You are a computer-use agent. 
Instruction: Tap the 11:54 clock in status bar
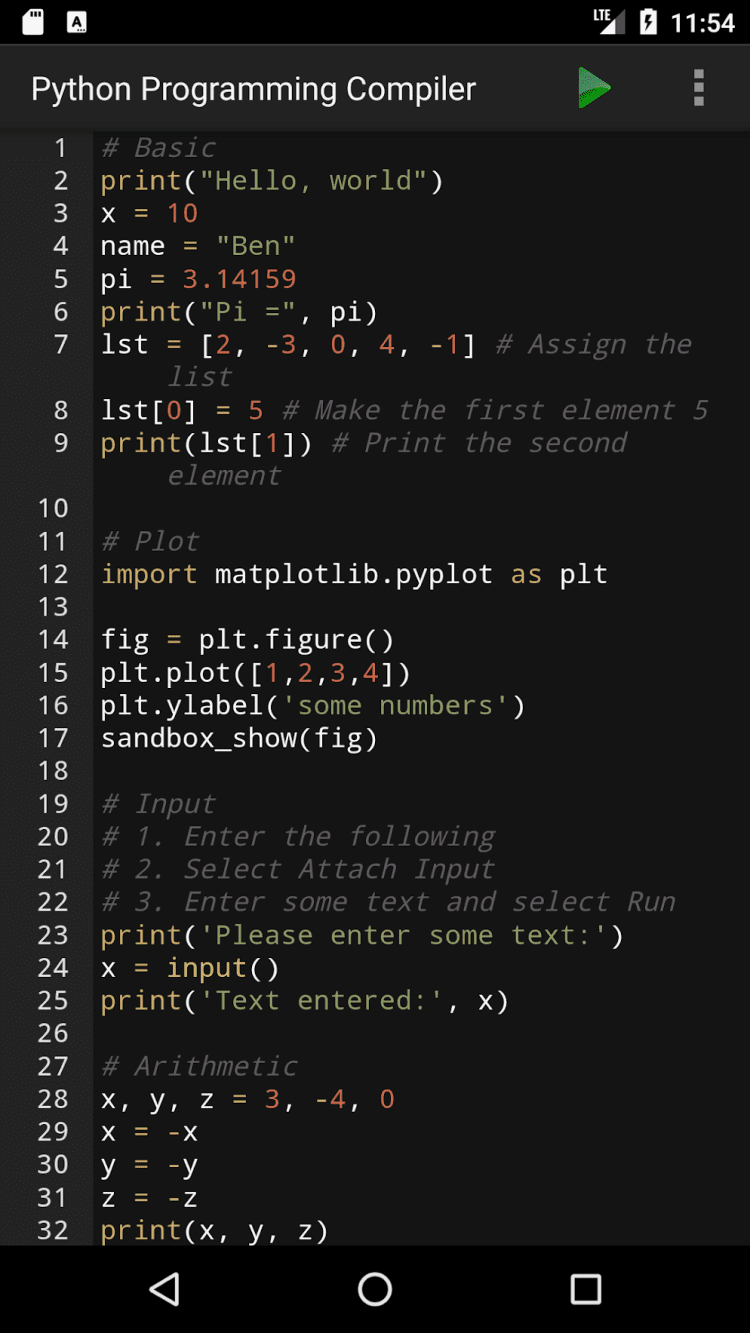point(702,22)
